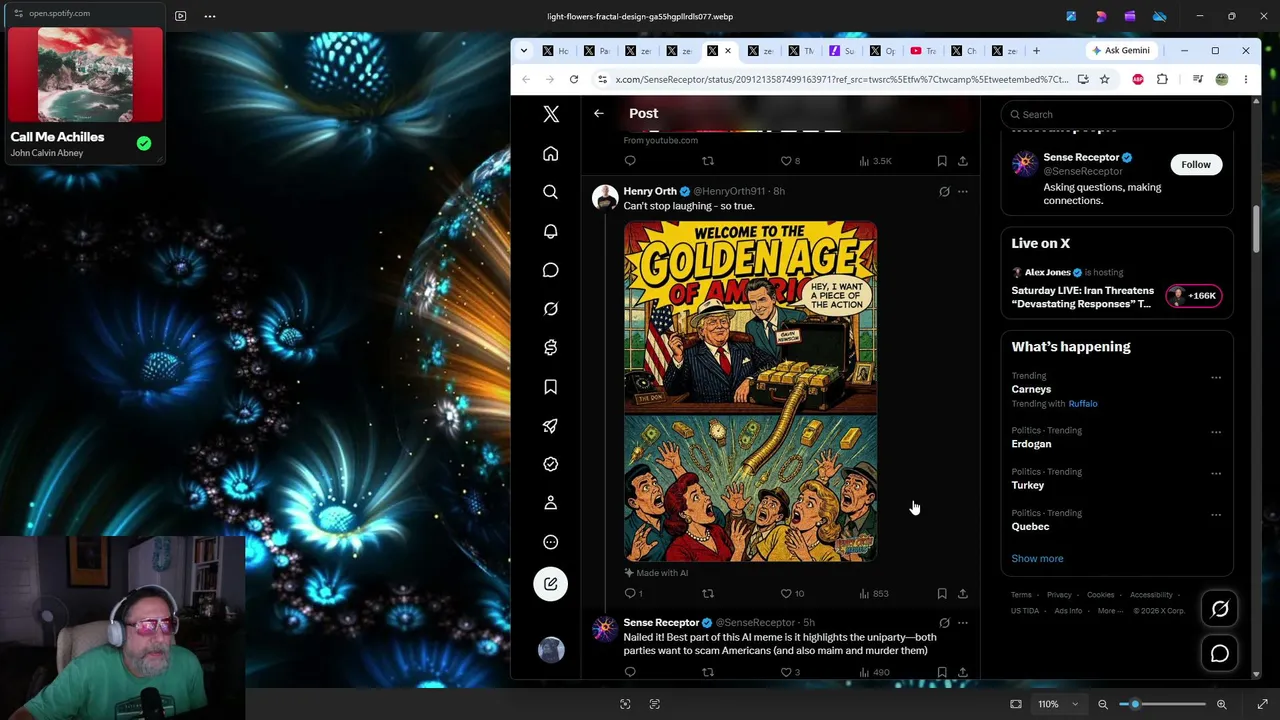1280x720 pixels.
Task: Bookmark Henry Orth's post
Action: coord(942,594)
